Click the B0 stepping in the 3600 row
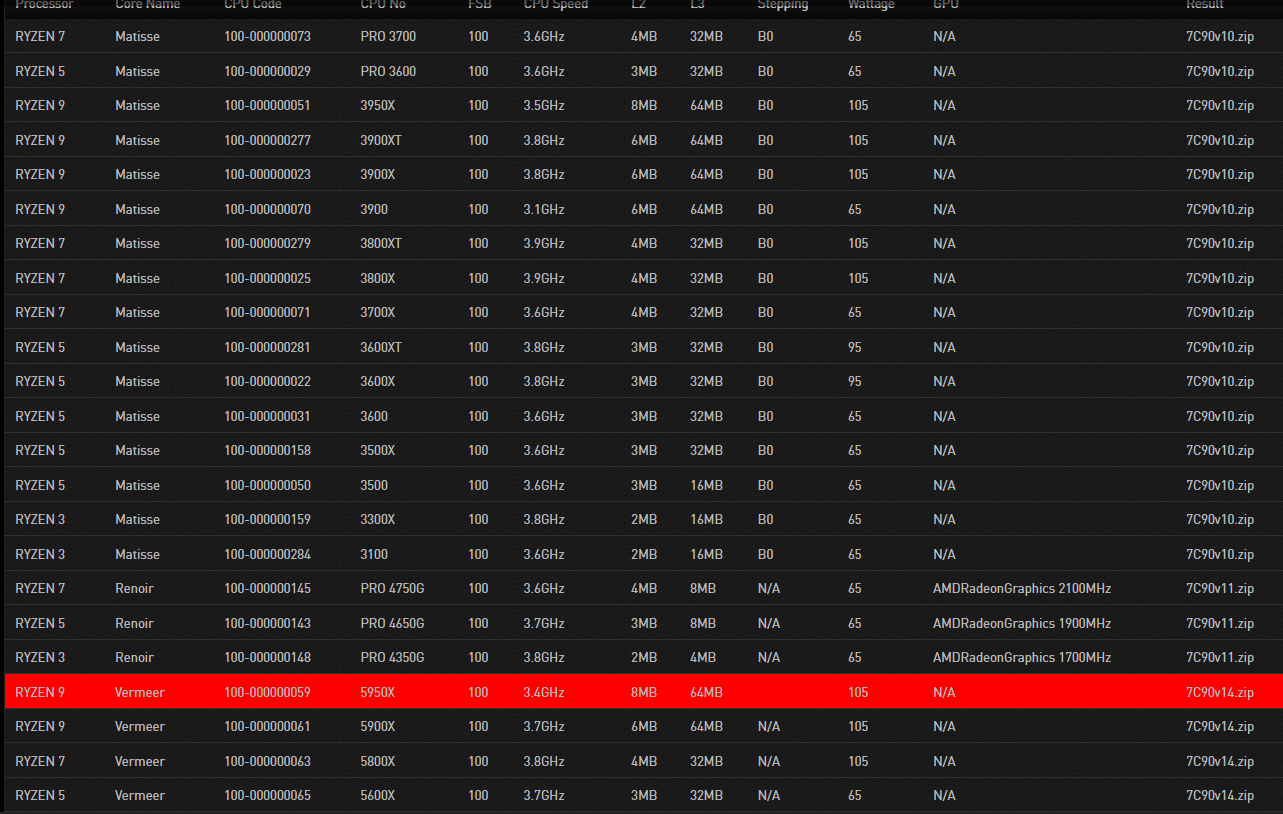 tap(765, 416)
